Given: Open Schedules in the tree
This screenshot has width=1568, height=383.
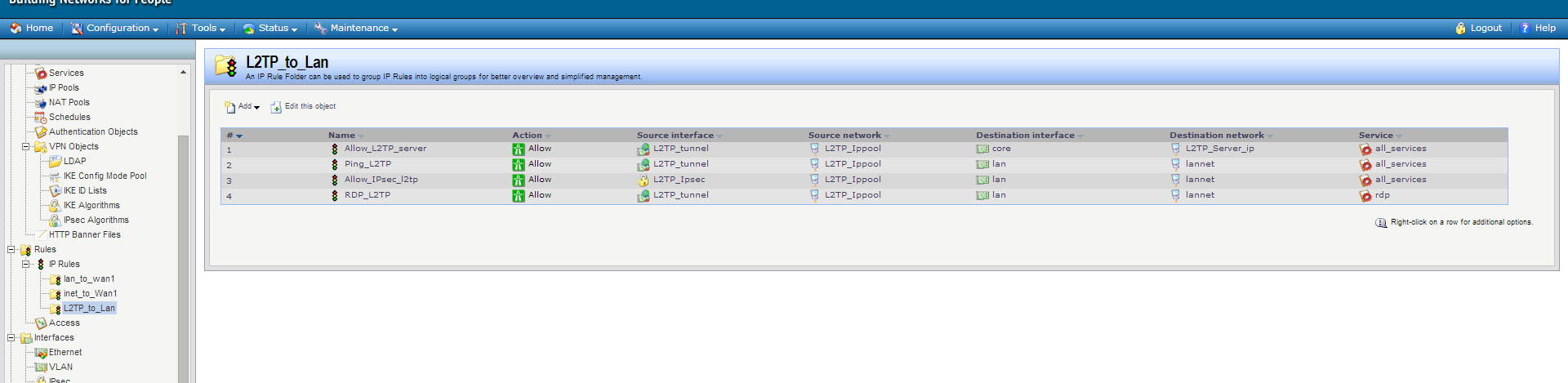Looking at the screenshot, I should 69,118.
